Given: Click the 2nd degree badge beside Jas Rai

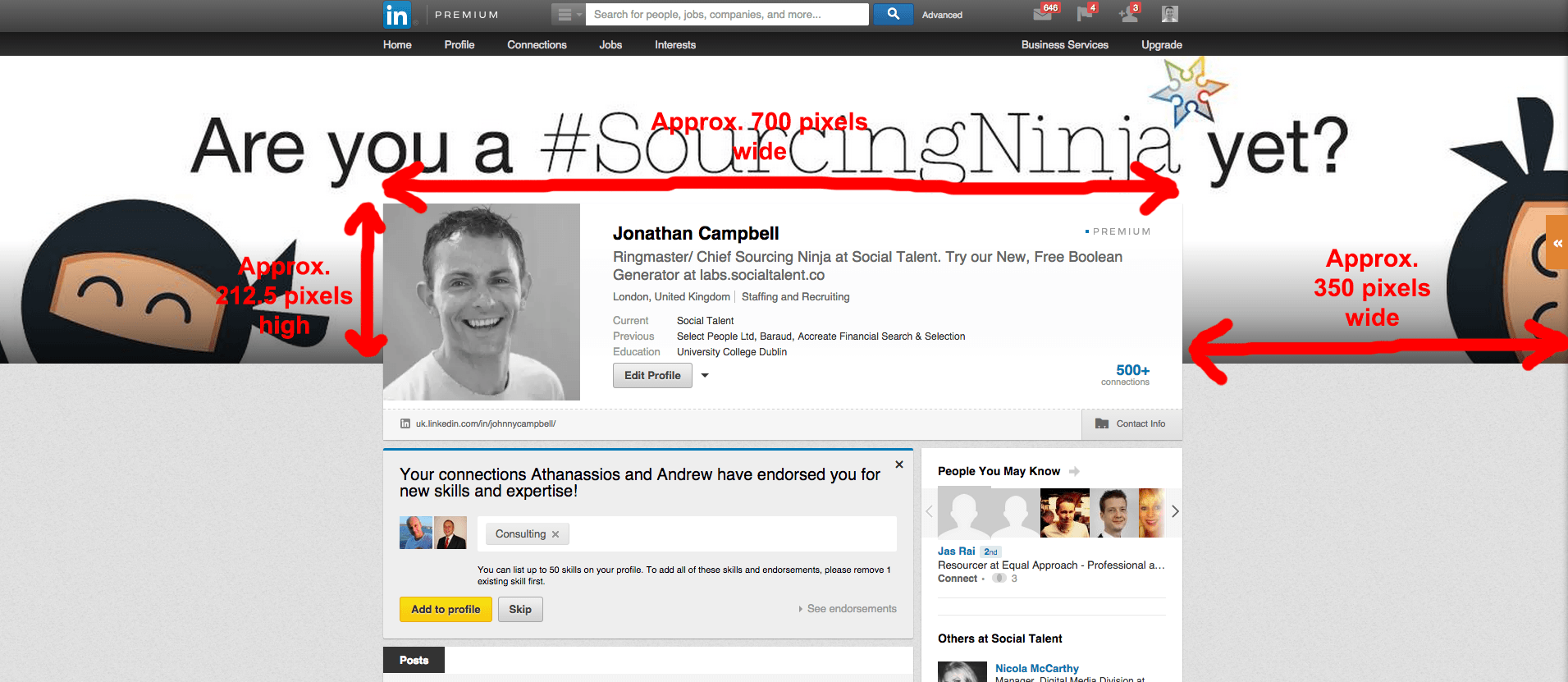Looking at the screenshot, I should pos(990,552).
